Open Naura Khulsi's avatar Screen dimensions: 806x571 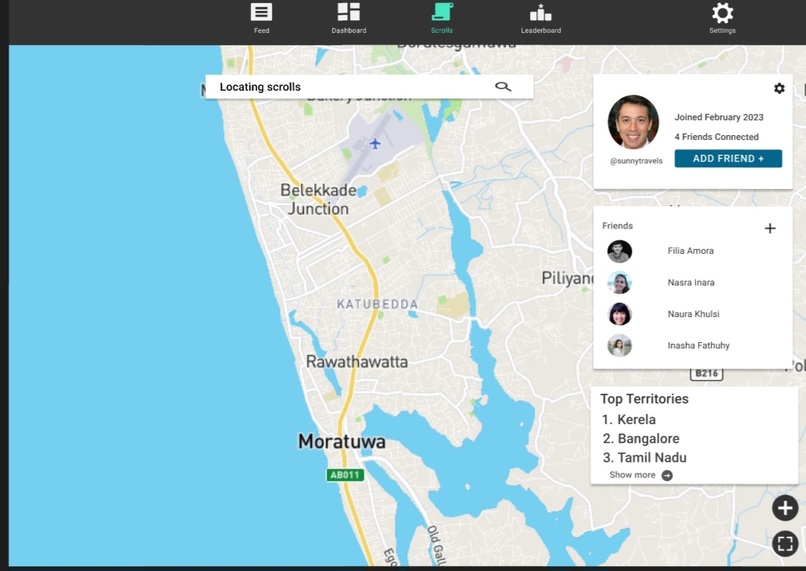619,314
